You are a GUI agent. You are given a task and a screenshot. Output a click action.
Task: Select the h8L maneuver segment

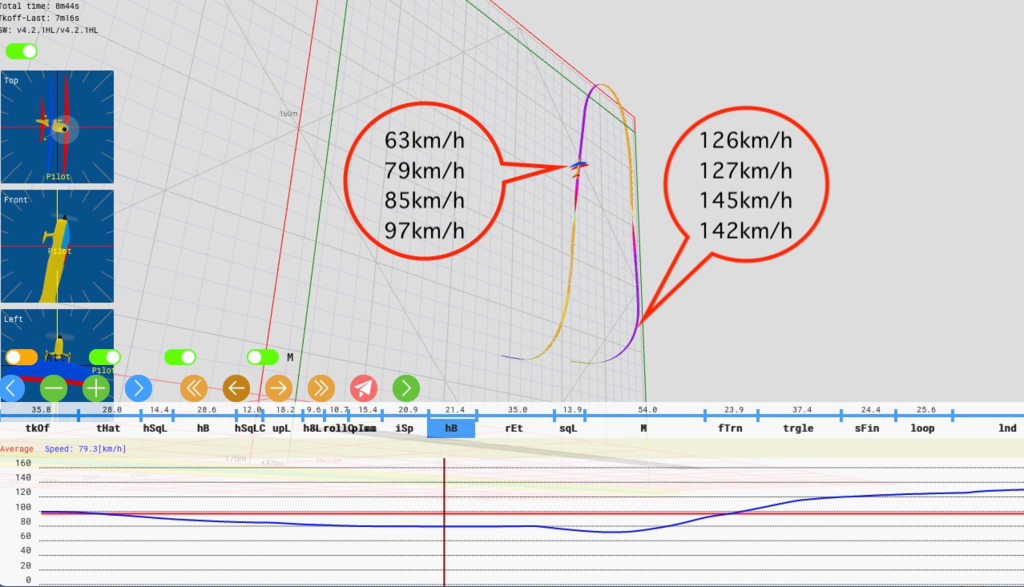click(x=312, y=428)
